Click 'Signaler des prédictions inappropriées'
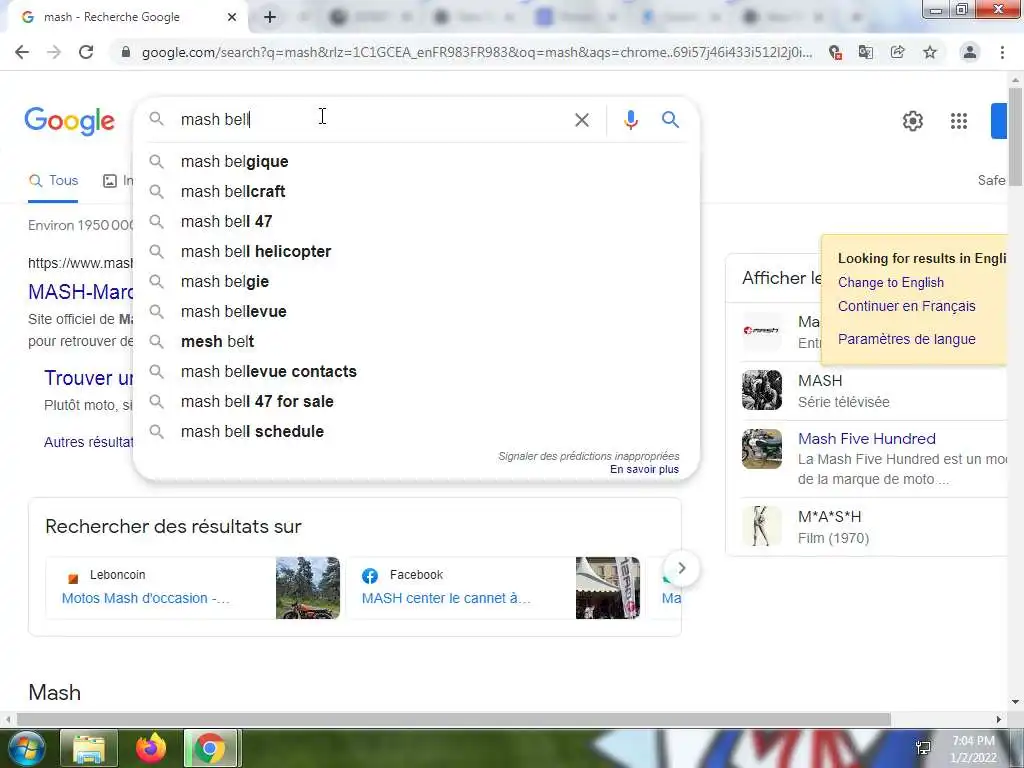 coord(588,456)
